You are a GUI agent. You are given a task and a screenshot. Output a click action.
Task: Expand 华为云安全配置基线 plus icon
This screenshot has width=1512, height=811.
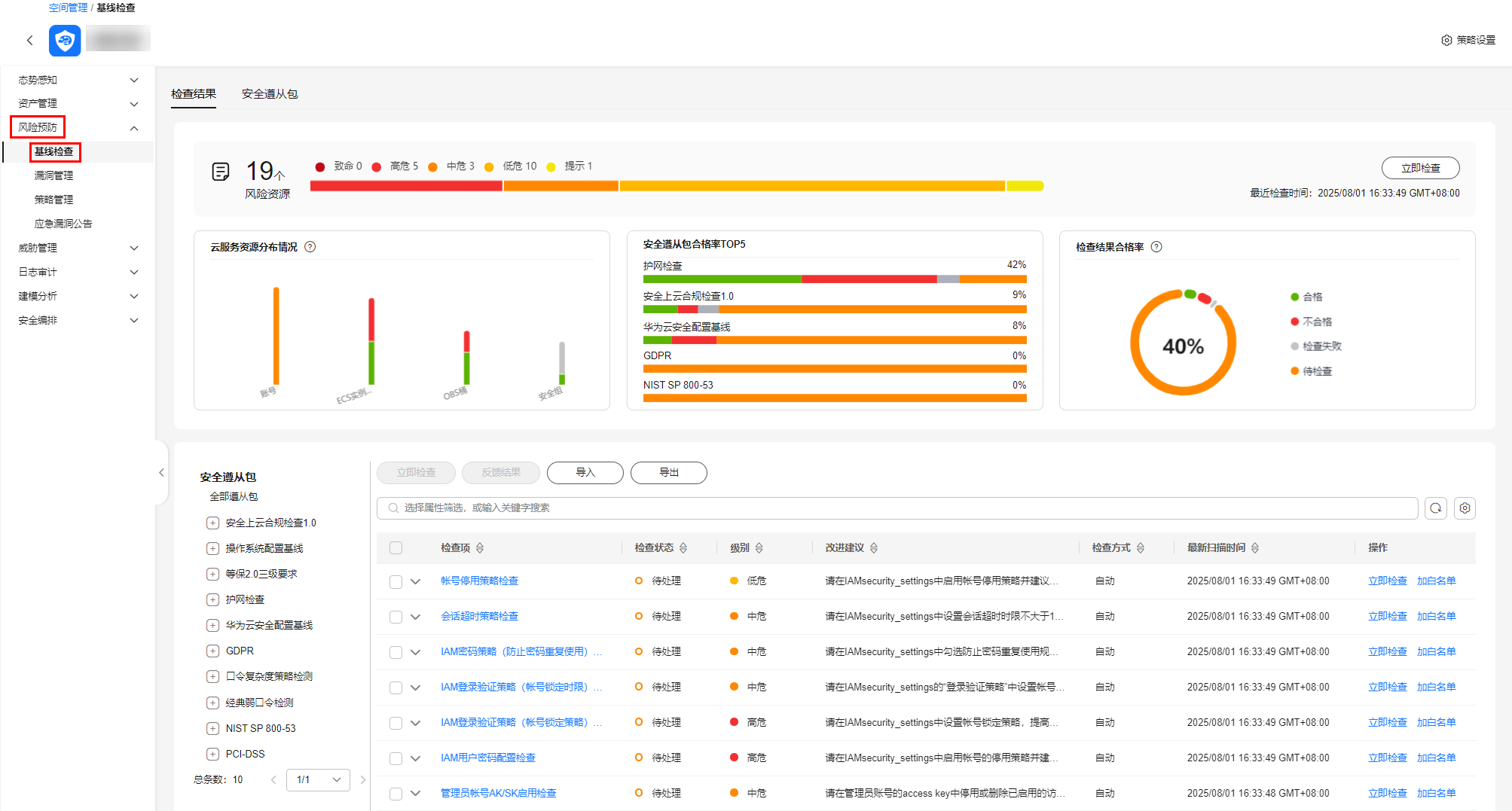point(212,626)
